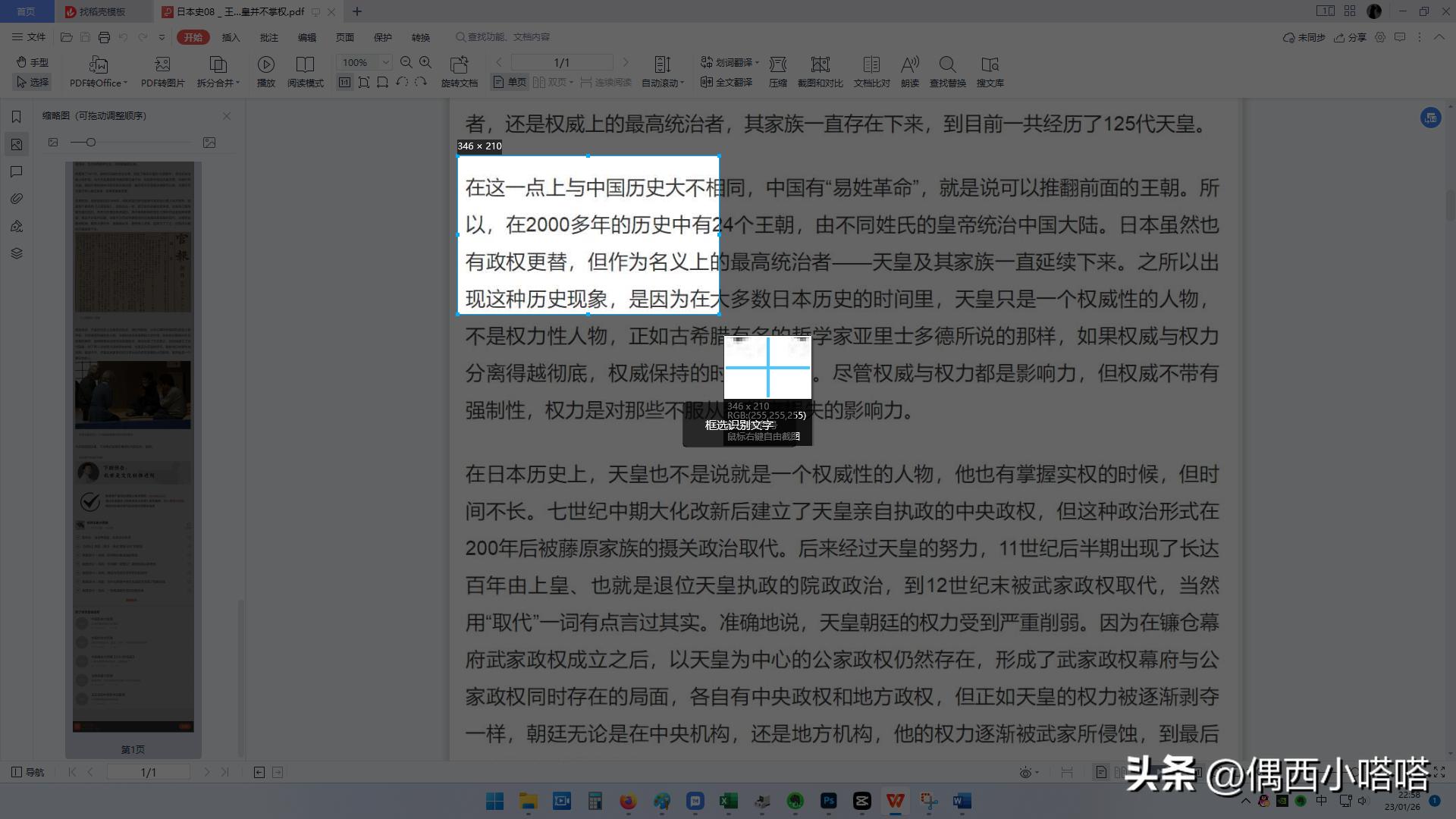Select the Hand (手型) tool
The height and width of the screenshot is (819, 1456).
(31, 62)
